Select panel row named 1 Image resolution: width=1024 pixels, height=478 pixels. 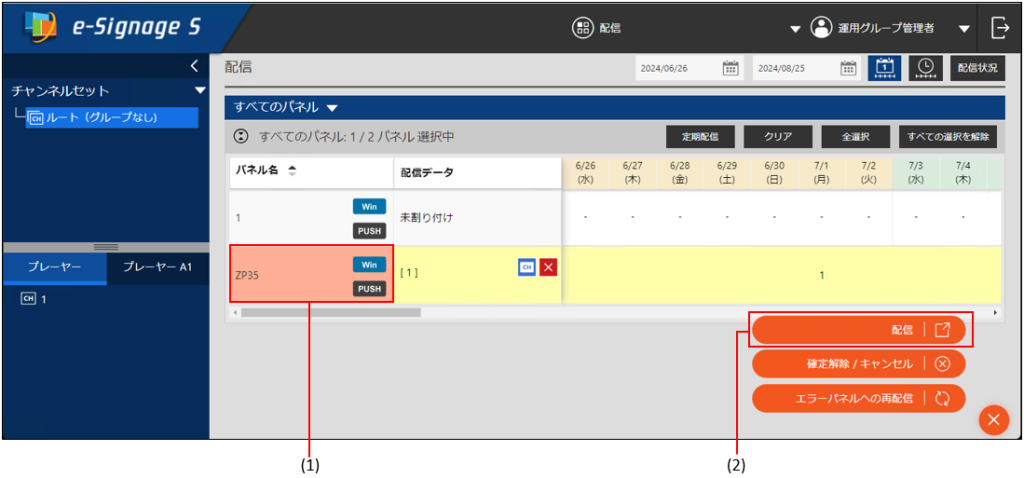(x=312, y=218)
